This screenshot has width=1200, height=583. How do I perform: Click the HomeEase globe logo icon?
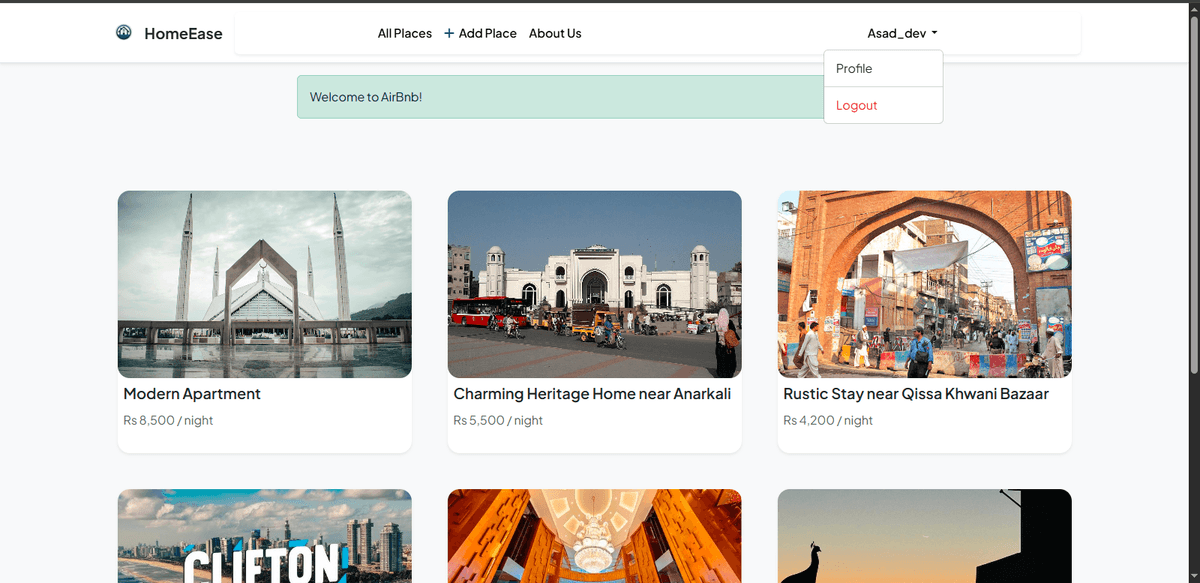pos(123,32)
